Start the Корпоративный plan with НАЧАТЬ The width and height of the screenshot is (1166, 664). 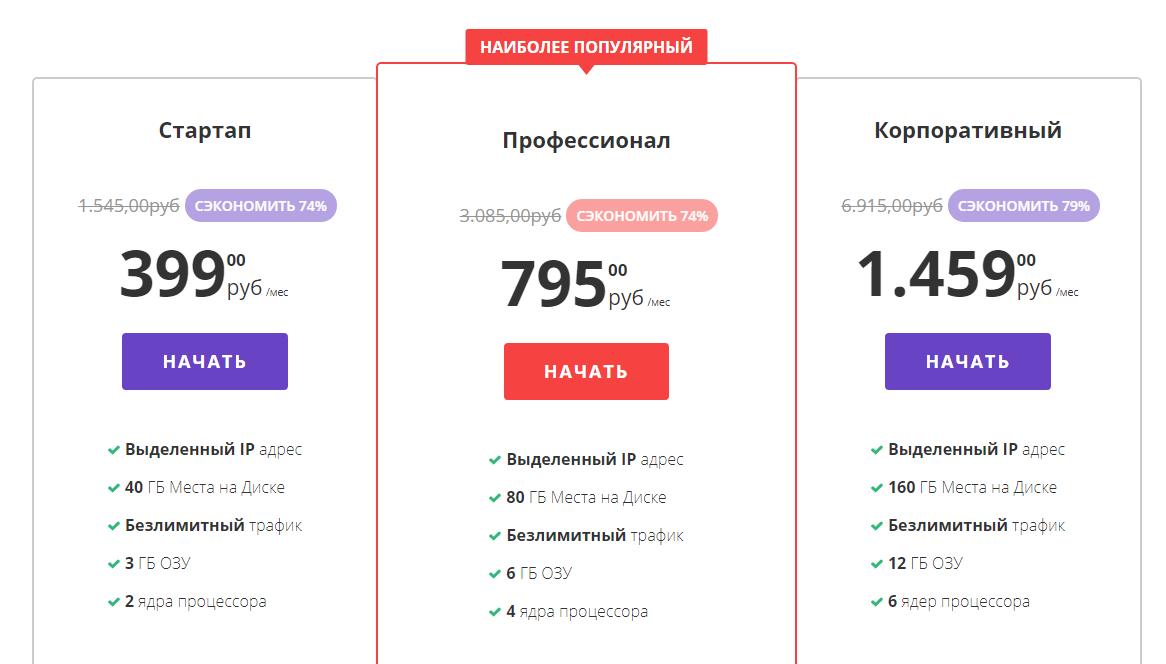(967, 361)
